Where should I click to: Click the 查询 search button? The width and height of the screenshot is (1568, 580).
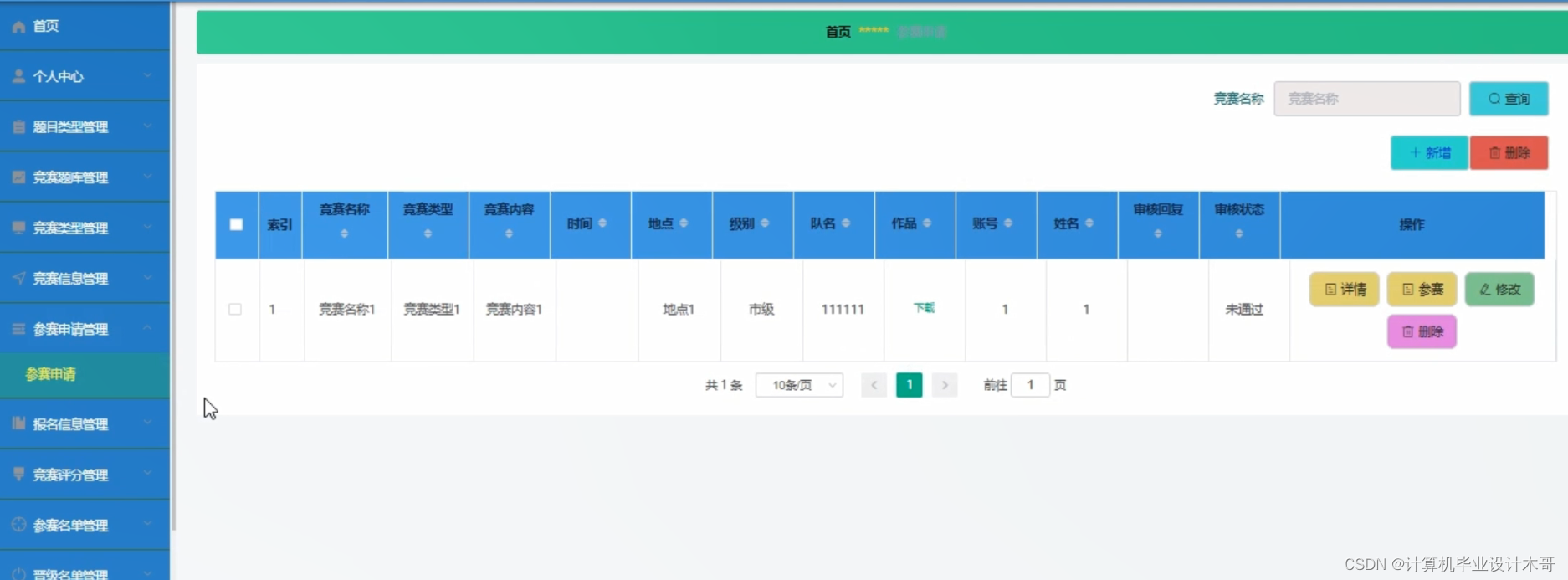[1509, 99]
